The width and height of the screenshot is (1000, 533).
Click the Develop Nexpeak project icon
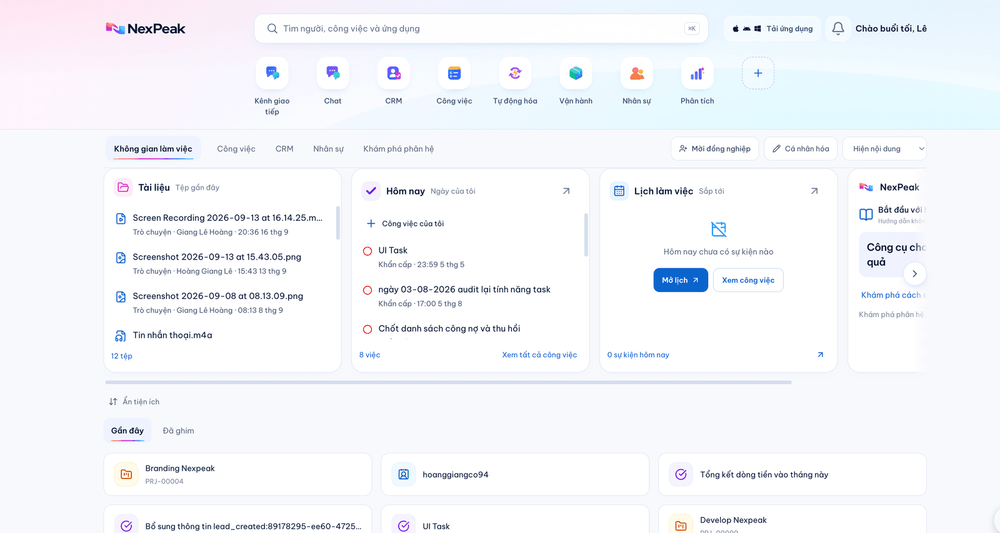point(680,525)
